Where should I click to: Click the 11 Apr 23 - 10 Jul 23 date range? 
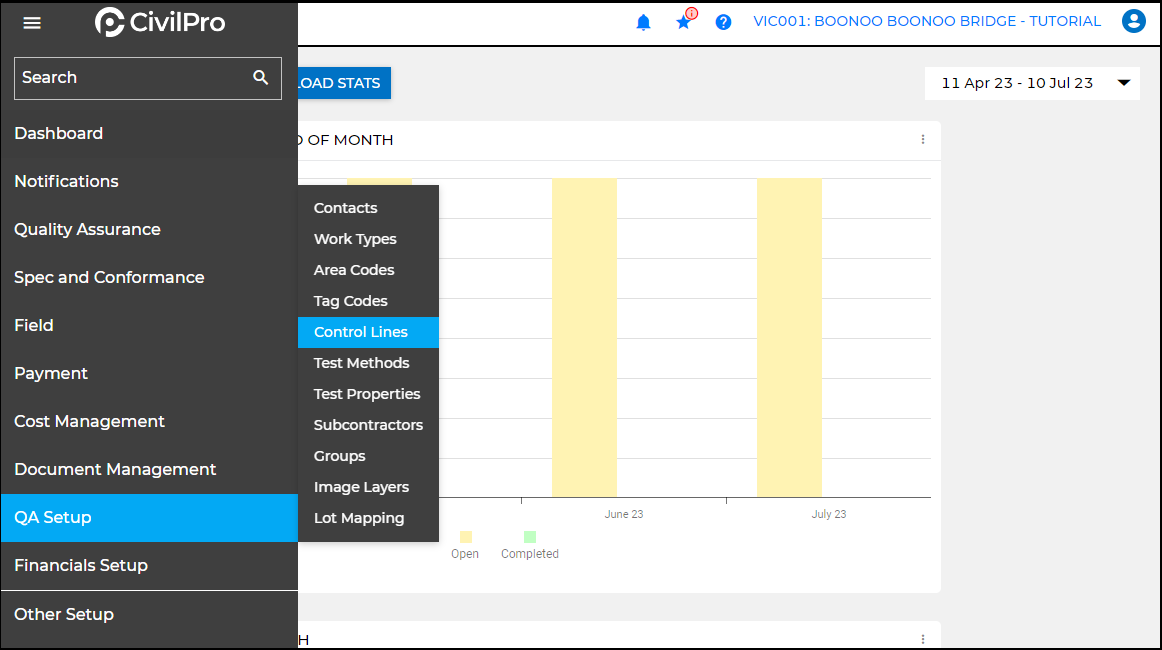click(x=1017, y=83)
